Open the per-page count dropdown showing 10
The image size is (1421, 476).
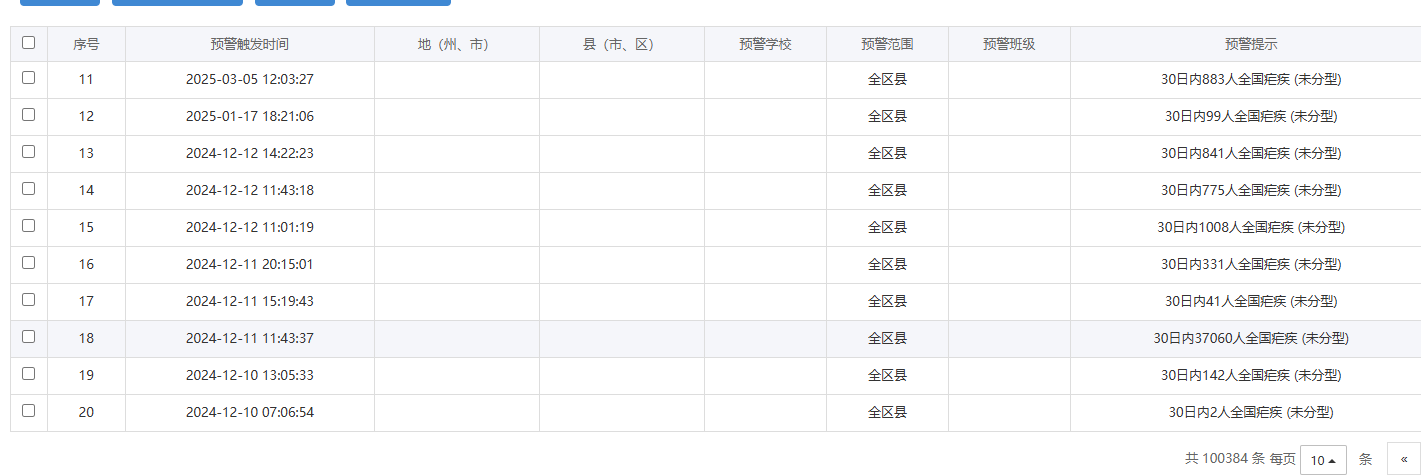[x=1323, y=460]
